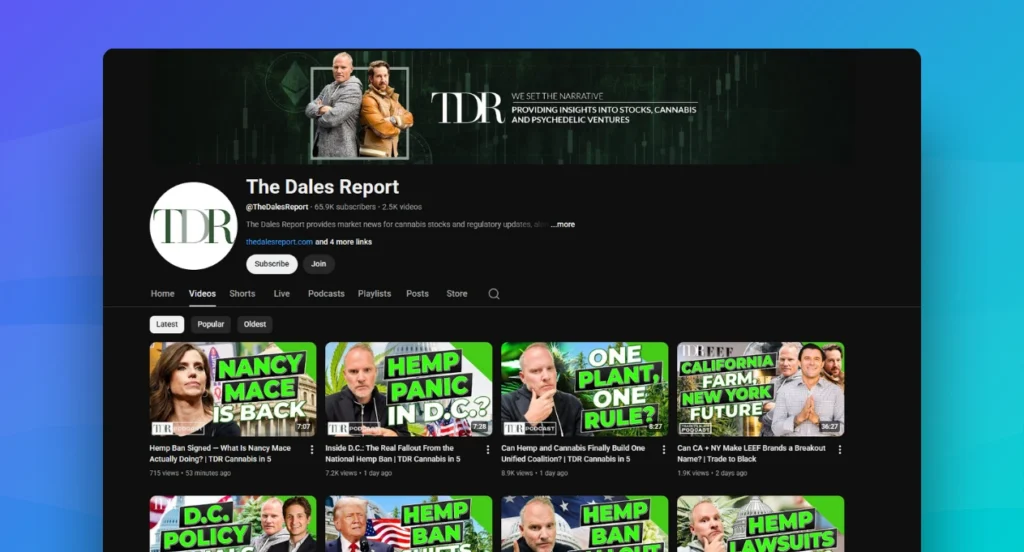Play the 'One Plant, One Rule?' thumbnail
This screenshot has width=1024, height=552.
point(584,389)
